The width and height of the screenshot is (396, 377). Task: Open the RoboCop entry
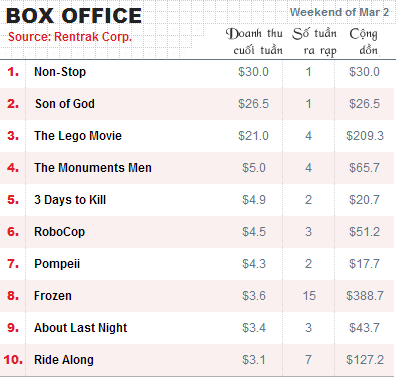click(60, 232)
